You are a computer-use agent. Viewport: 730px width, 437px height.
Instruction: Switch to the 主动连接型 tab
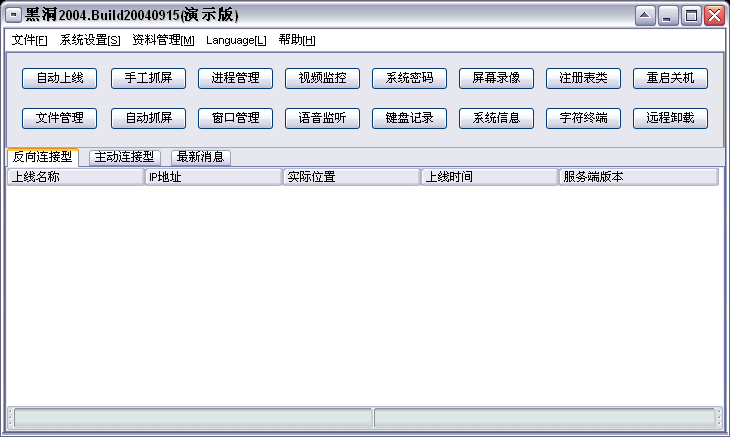point(125,157)
